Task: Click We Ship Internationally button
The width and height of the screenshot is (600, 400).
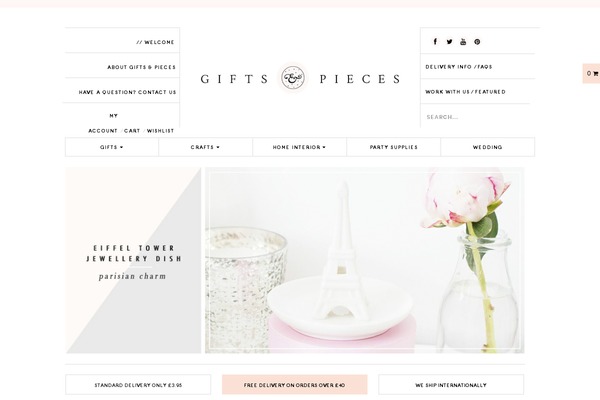Action: [451, 385]
